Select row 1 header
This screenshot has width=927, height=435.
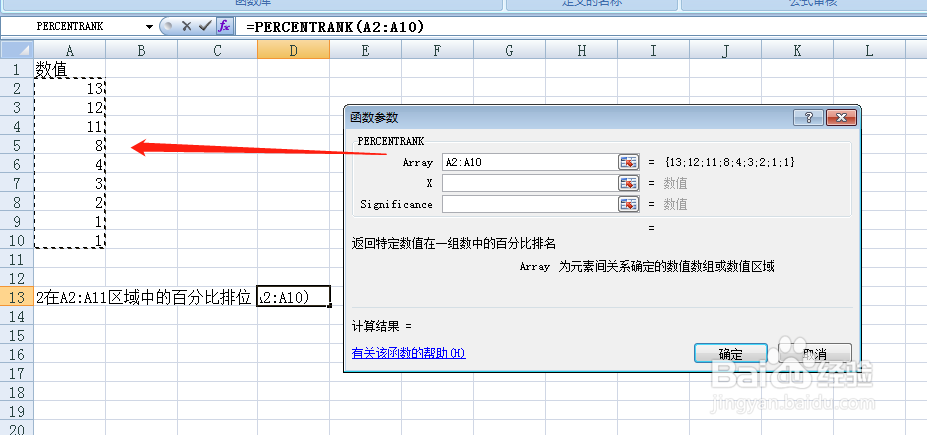(17, 69)
